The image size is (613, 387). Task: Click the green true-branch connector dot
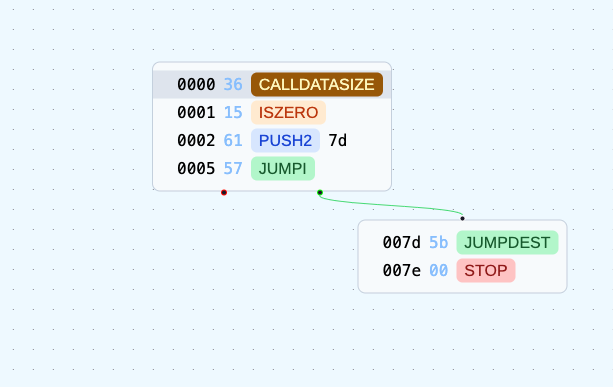(x=320, y=192)
